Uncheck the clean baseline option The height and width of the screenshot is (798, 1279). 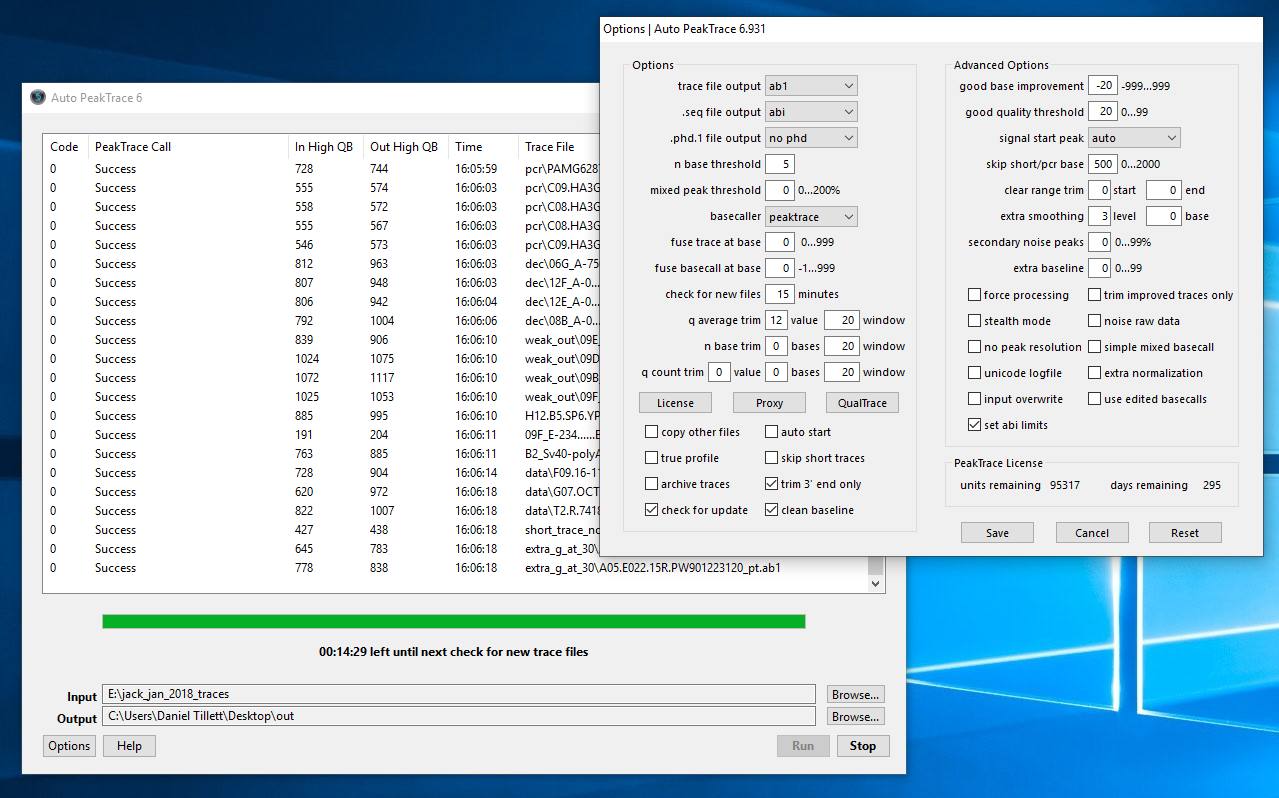[772, 510]
